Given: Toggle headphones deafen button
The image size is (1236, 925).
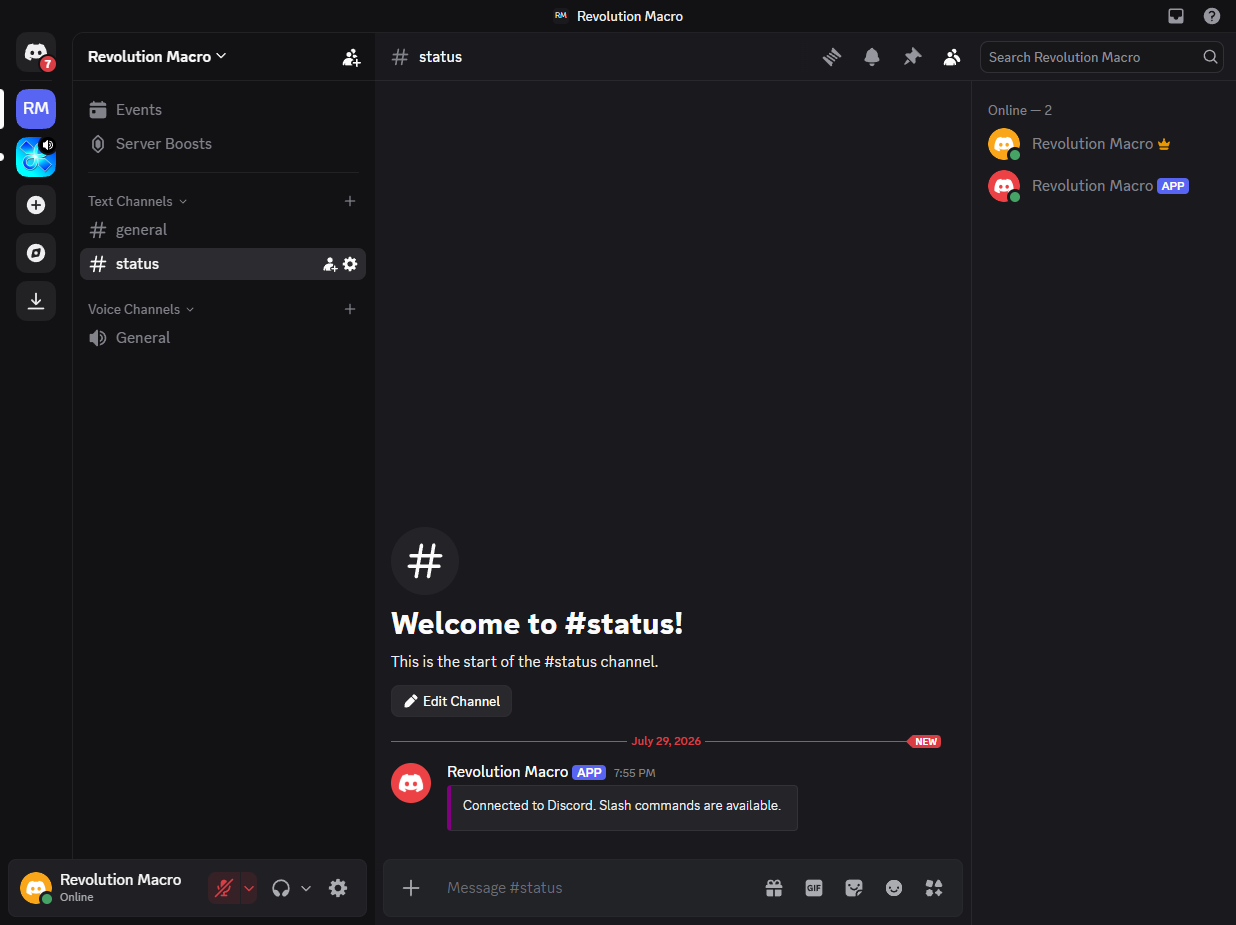Looking at the screenshot, I should (281, 888).
